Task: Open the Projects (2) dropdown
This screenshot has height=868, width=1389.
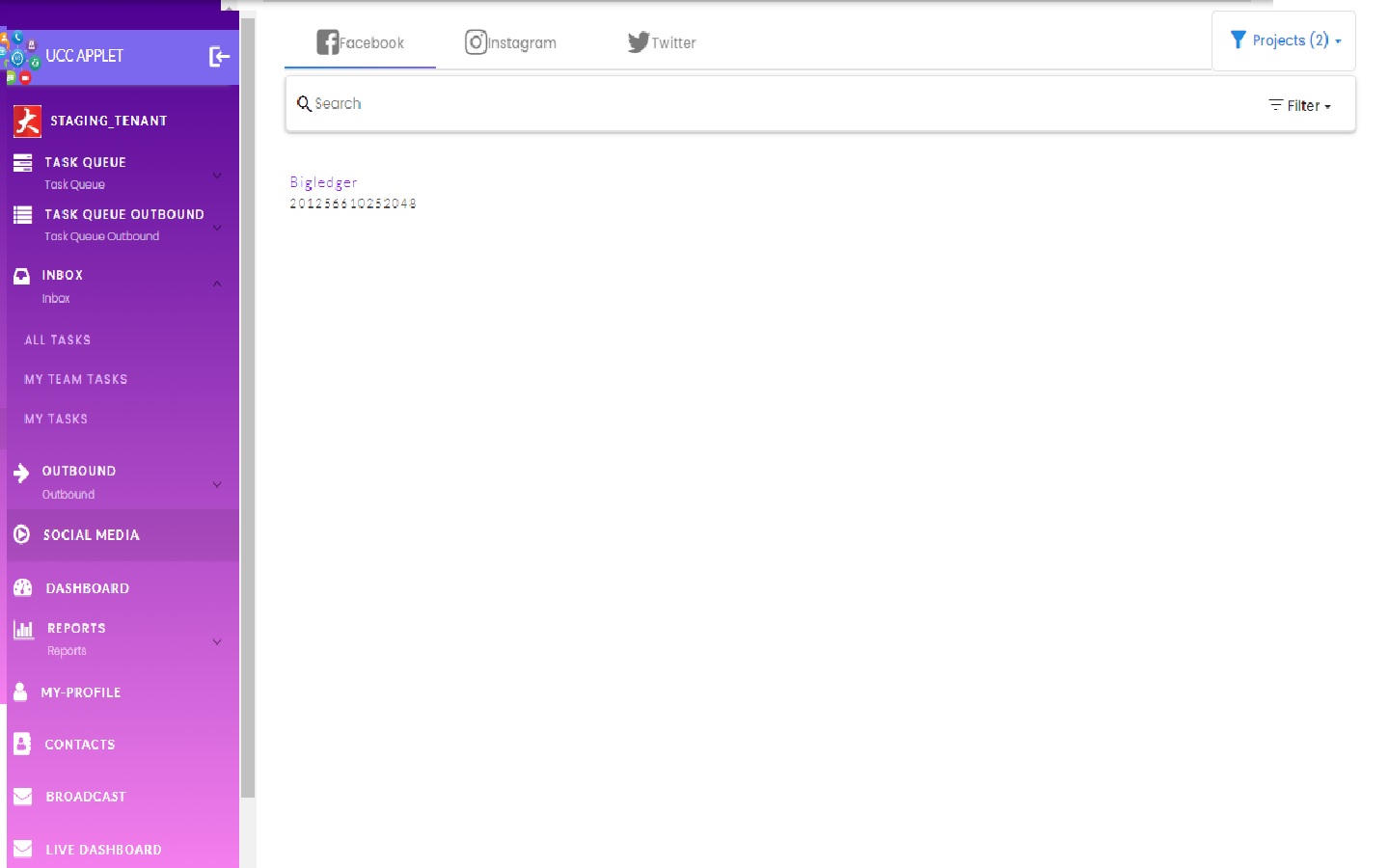Action: (x=1284, y=41)
